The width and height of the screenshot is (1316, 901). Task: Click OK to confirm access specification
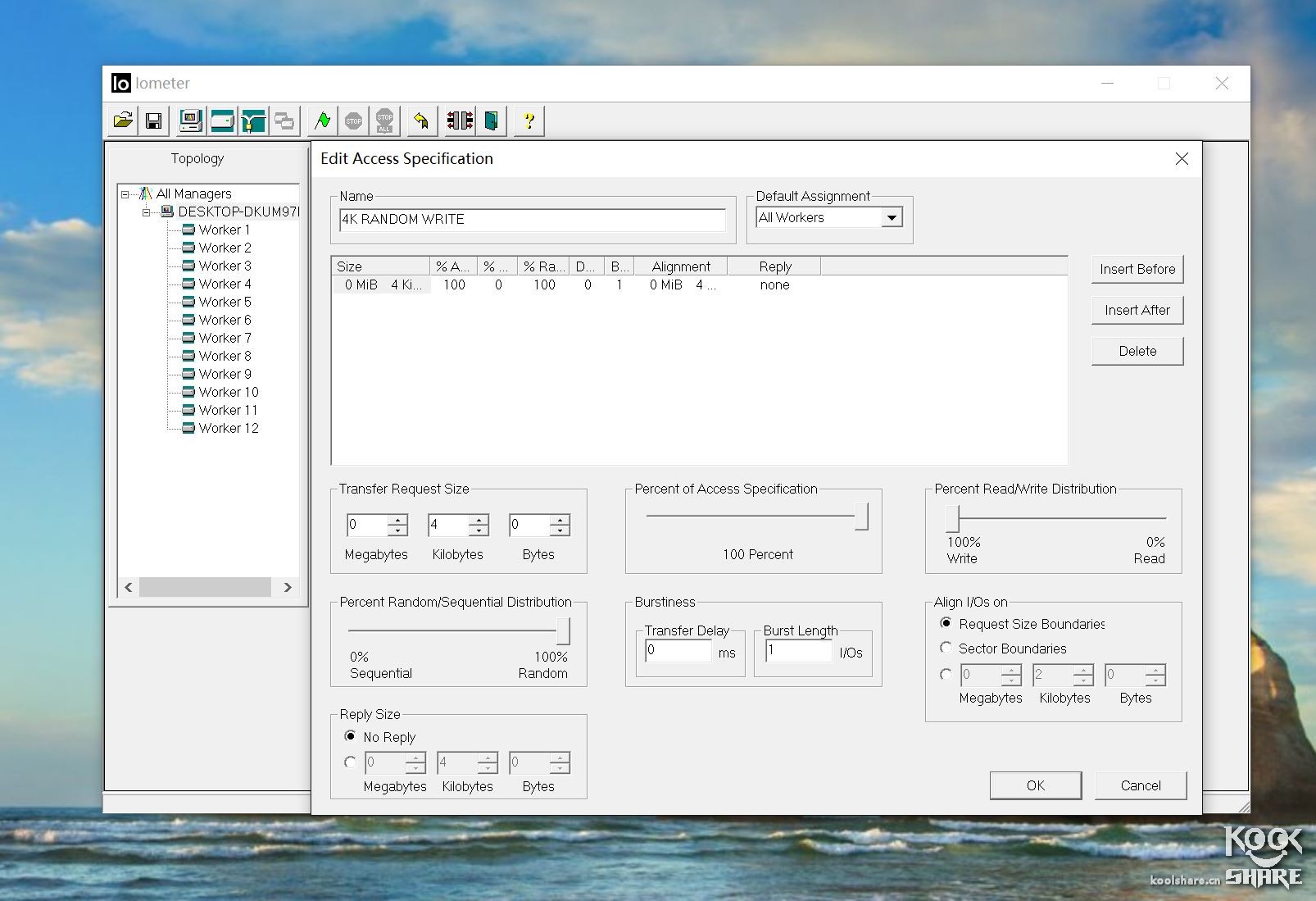click(1035, 785)
